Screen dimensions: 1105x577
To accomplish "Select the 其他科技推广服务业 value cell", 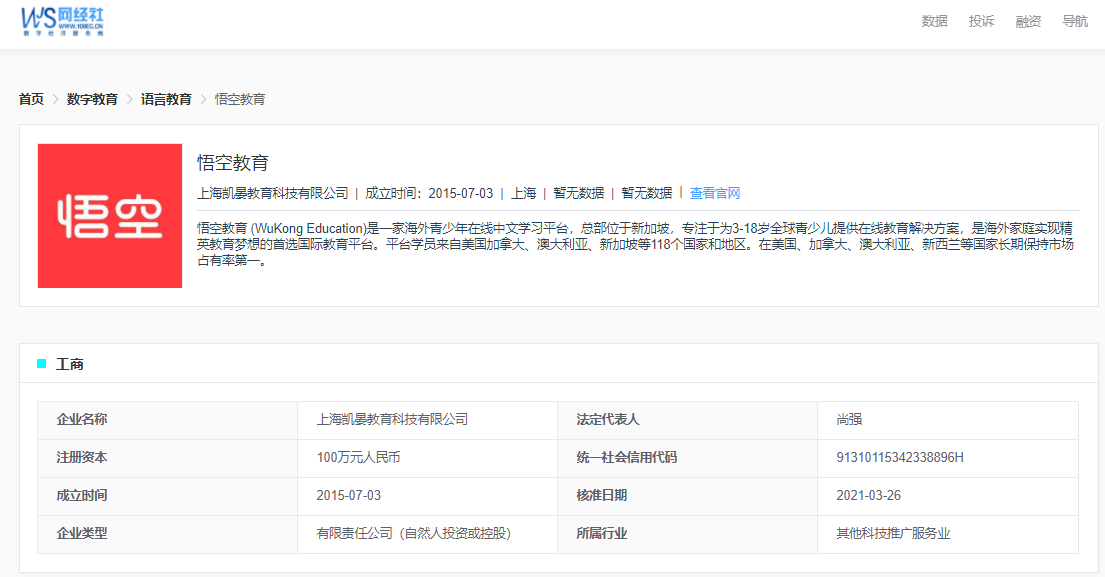I will pos(948,534).
